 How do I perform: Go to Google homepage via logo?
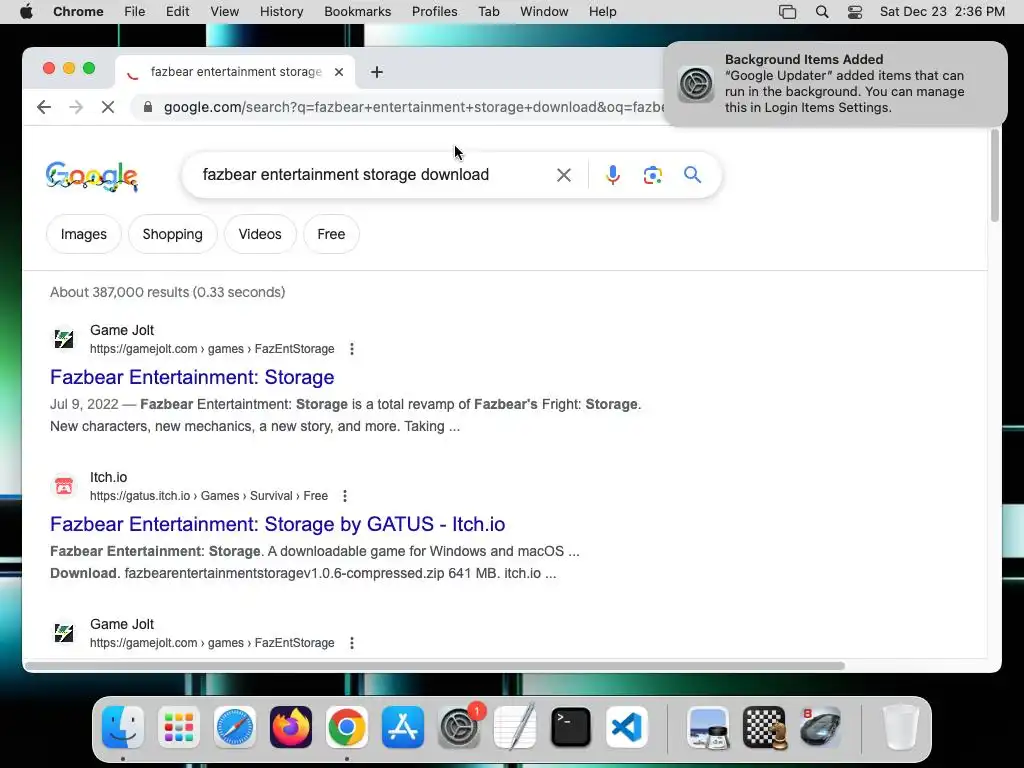click(91, 176)
